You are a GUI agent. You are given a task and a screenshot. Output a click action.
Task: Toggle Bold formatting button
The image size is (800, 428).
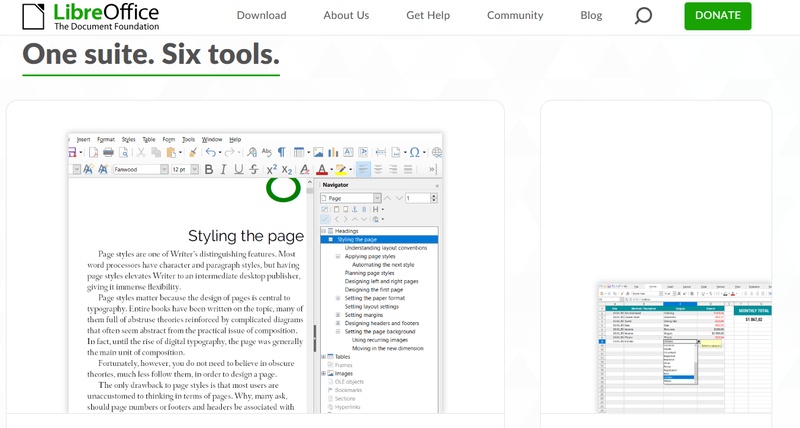209,169
